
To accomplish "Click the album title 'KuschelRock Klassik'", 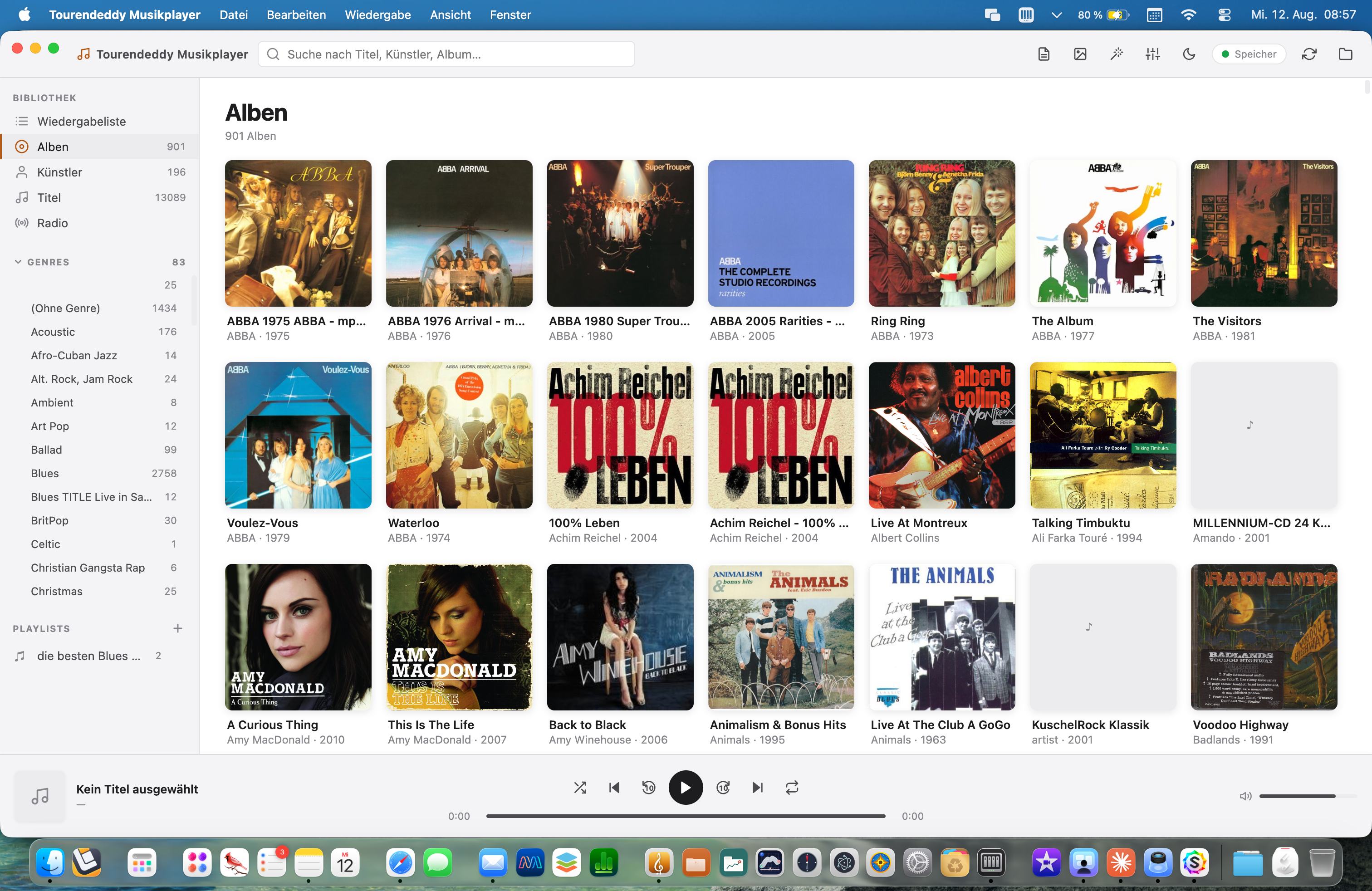I will pos(1090,725).
